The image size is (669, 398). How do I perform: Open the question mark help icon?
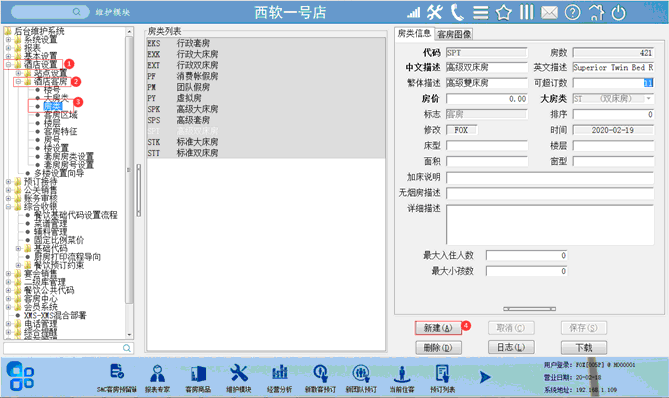(x=572, y=12)
